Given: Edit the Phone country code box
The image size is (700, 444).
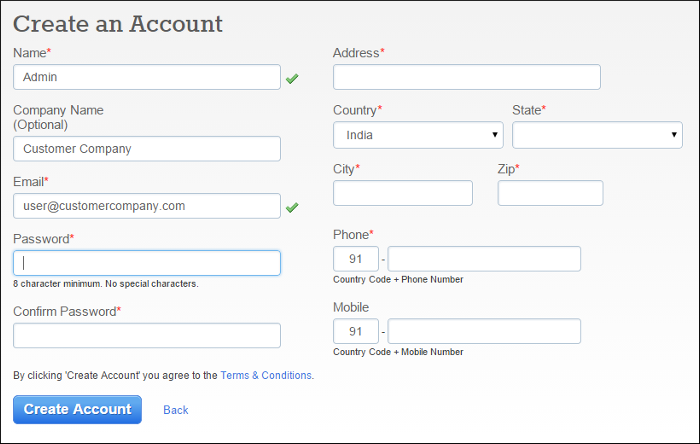Looking at the screenshot, I should pyautogui.click(x=355, y=259).
